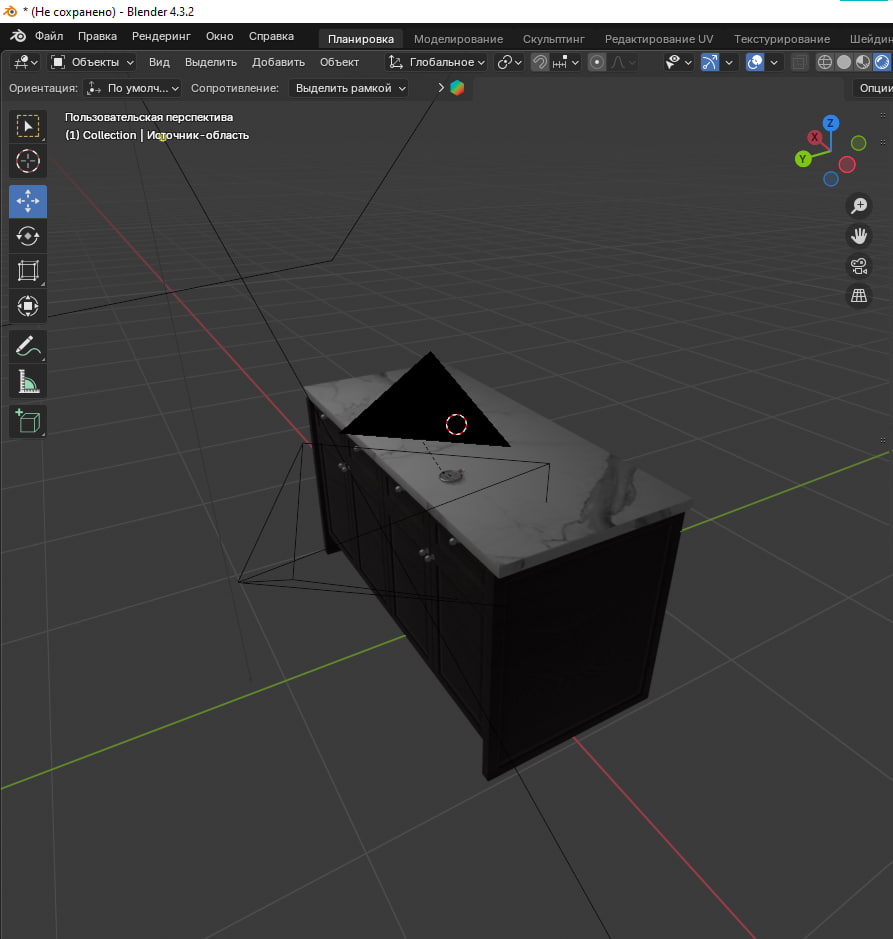Select the Measure tool

28,382
